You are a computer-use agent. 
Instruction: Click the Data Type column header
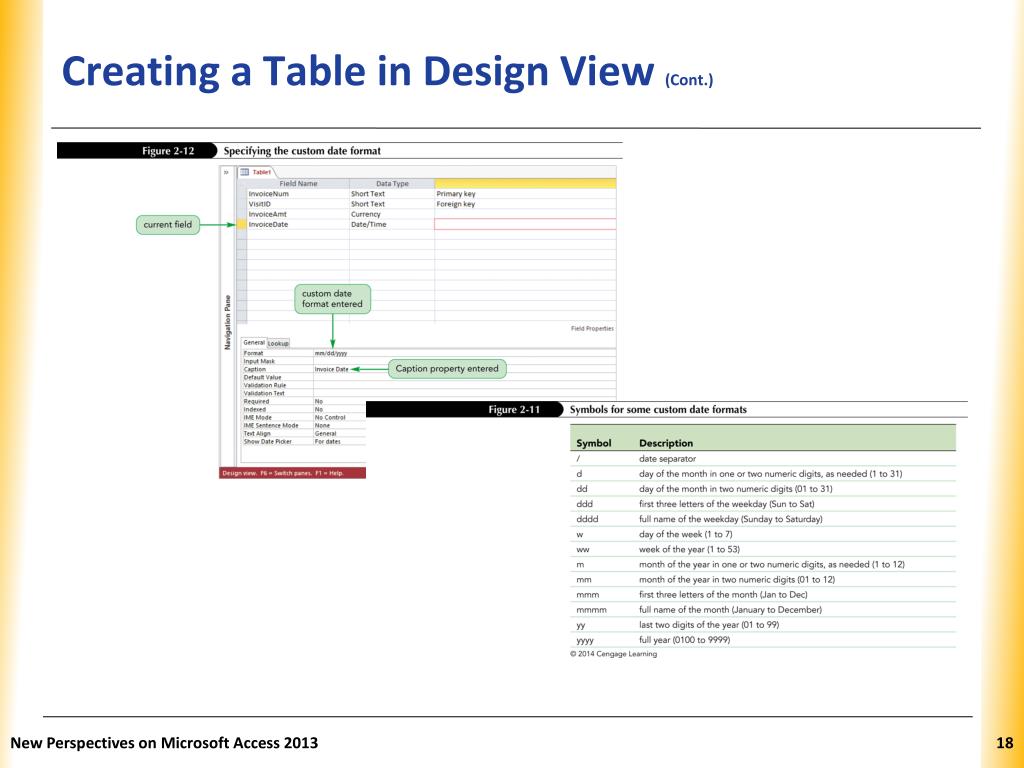392,184
